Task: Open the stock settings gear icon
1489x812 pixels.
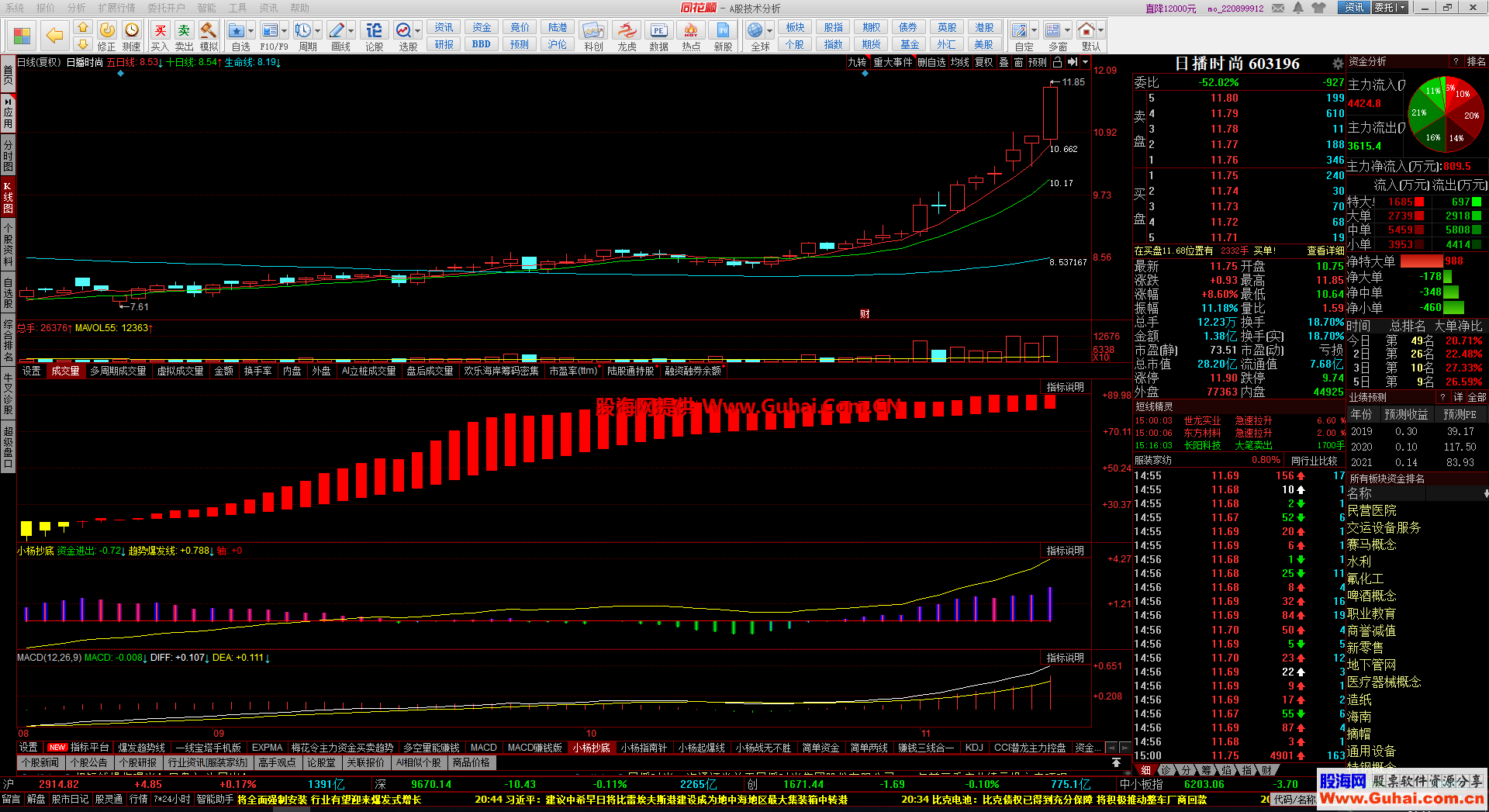Action: coord(1338,64)
